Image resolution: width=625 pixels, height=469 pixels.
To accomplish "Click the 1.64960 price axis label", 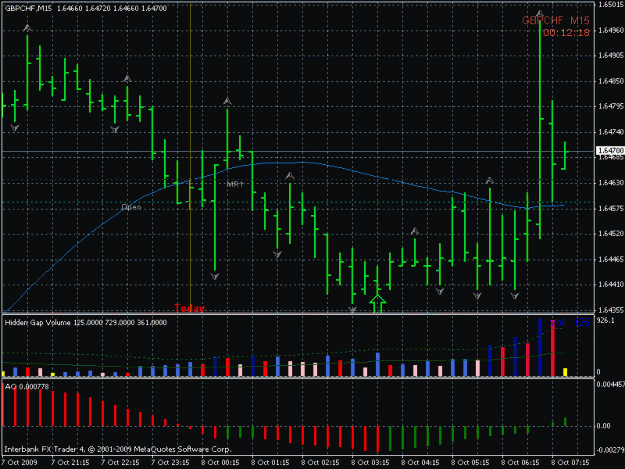I will point(611,30).
